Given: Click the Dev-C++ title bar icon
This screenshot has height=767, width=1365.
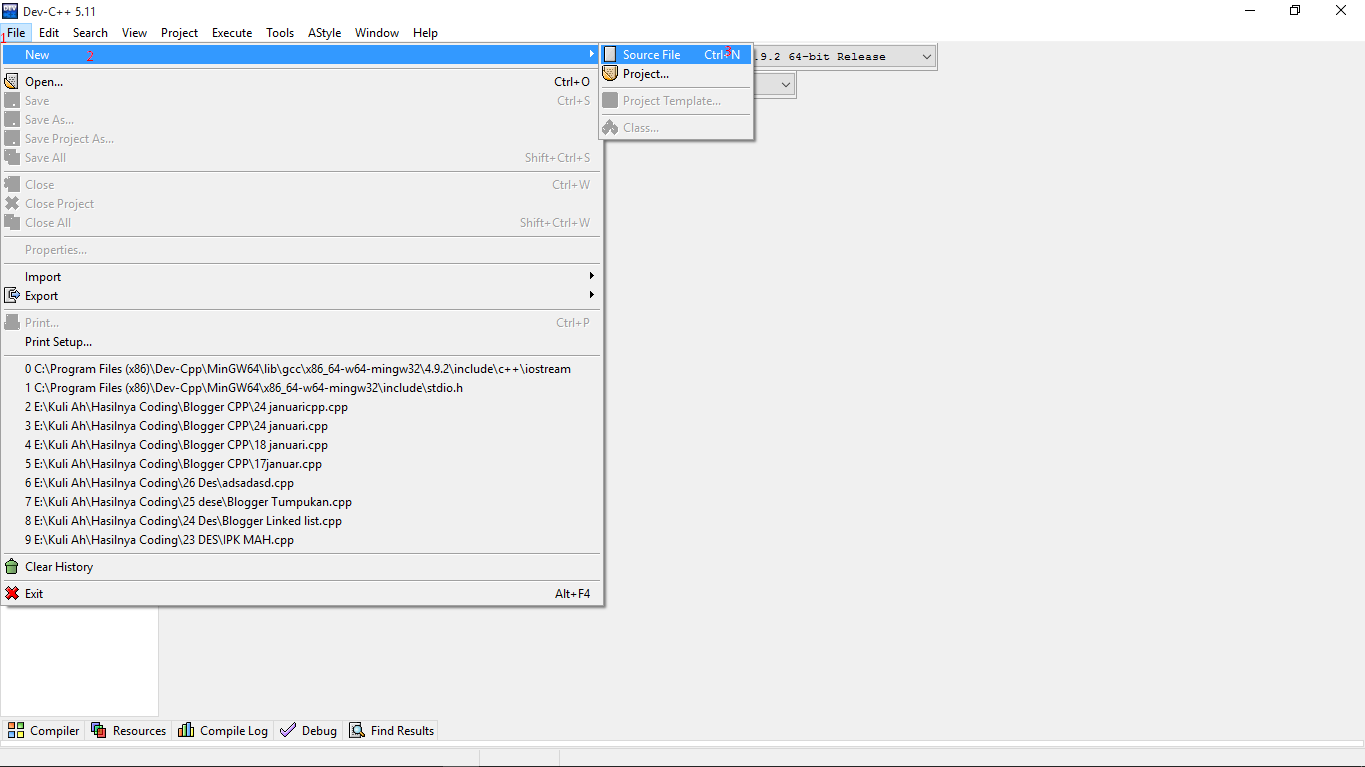Looking at the screenshot, I should 10,11.
